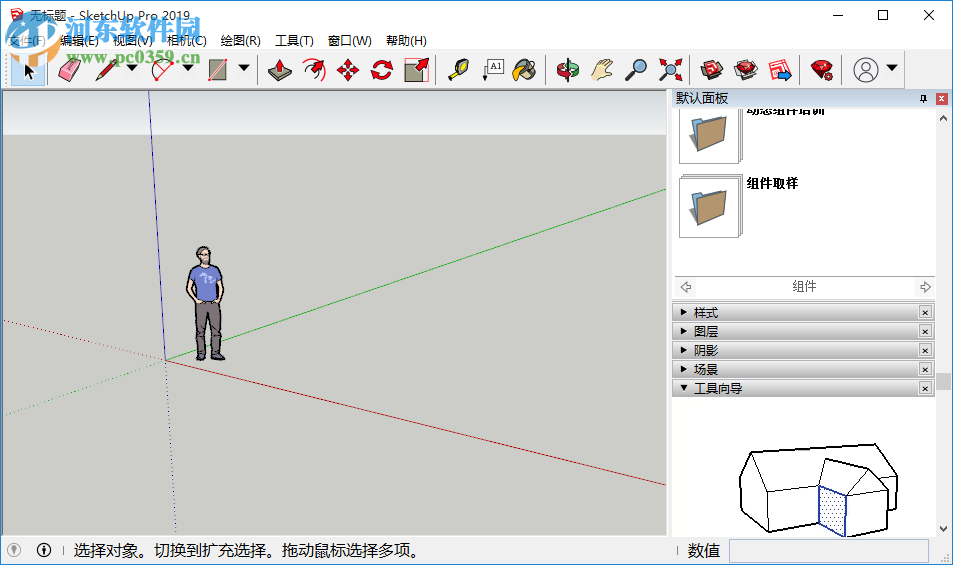Close the 场景 panel
Image resolution: width=953 pixels, height=565 pixels.
[x=925, y=369]
